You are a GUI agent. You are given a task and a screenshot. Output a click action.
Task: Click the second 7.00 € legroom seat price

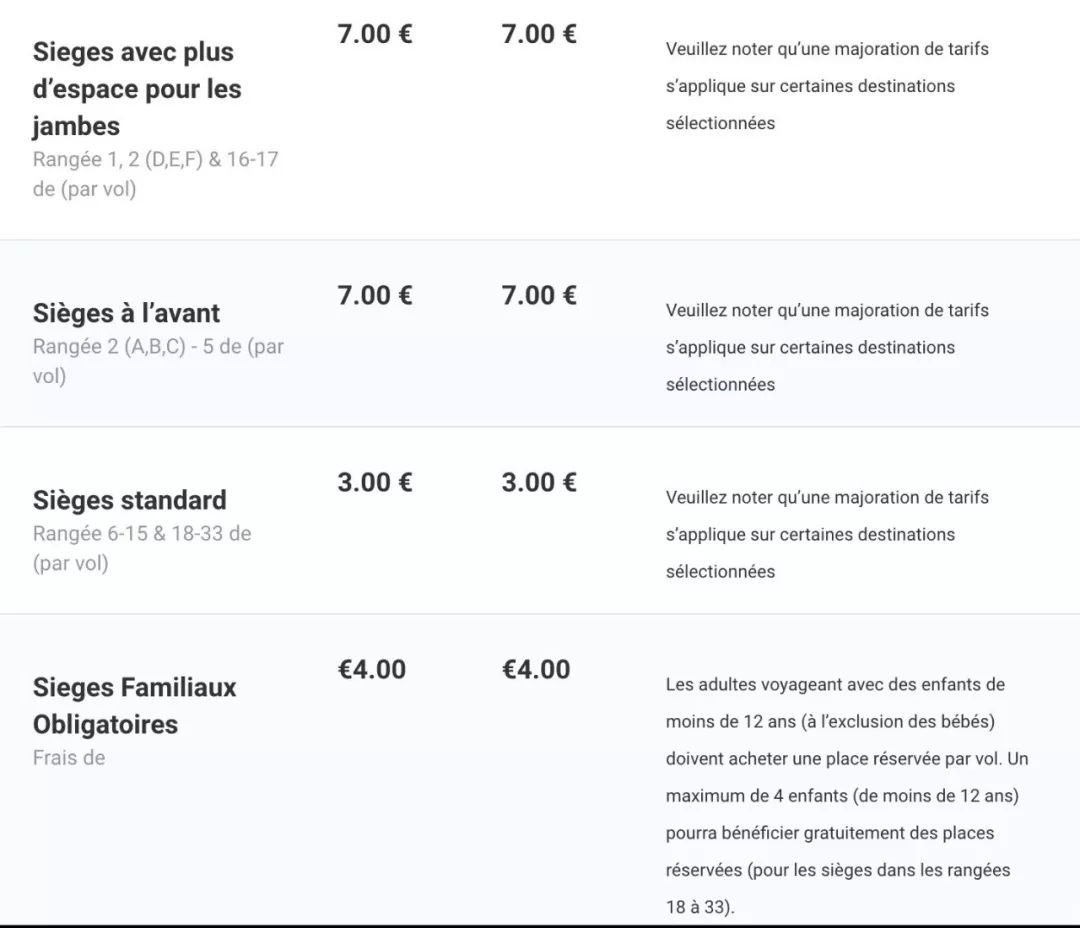pyautogui.click(x=539, y=34)
